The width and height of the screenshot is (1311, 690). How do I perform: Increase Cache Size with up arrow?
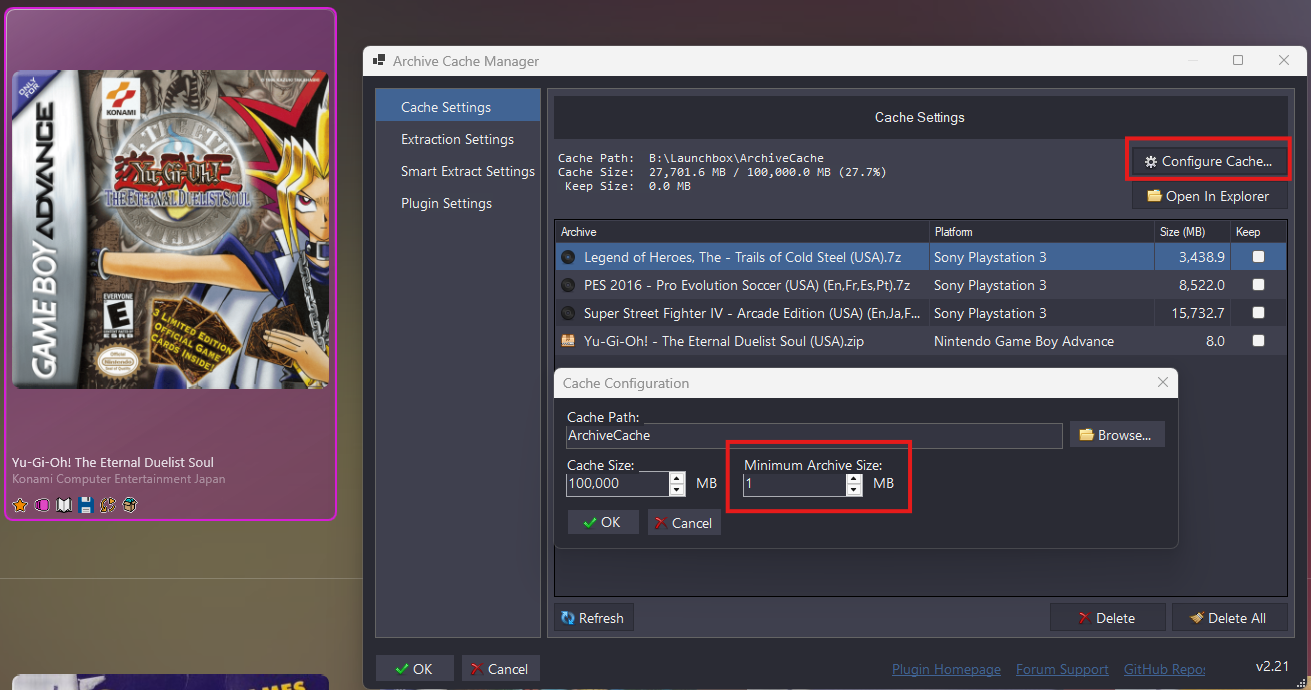677,478
